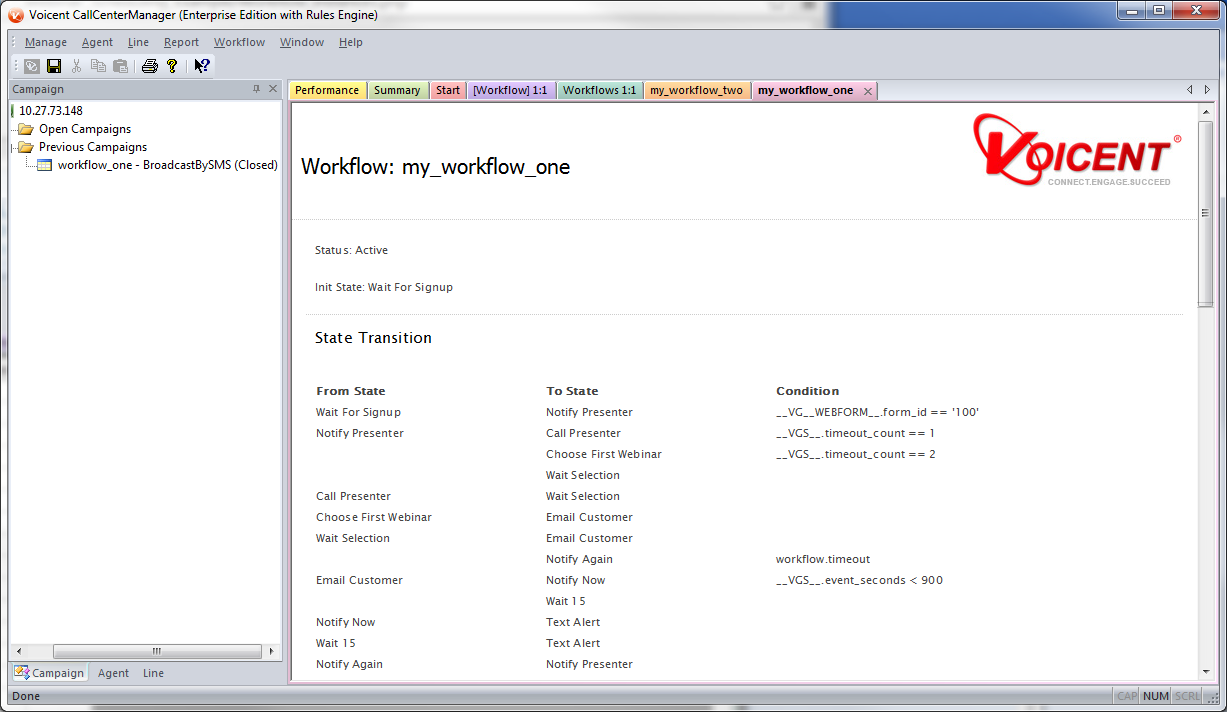Click the Open Campaigns folder icon
Screen dimensions: 1227x712
[x=26, y=129]
